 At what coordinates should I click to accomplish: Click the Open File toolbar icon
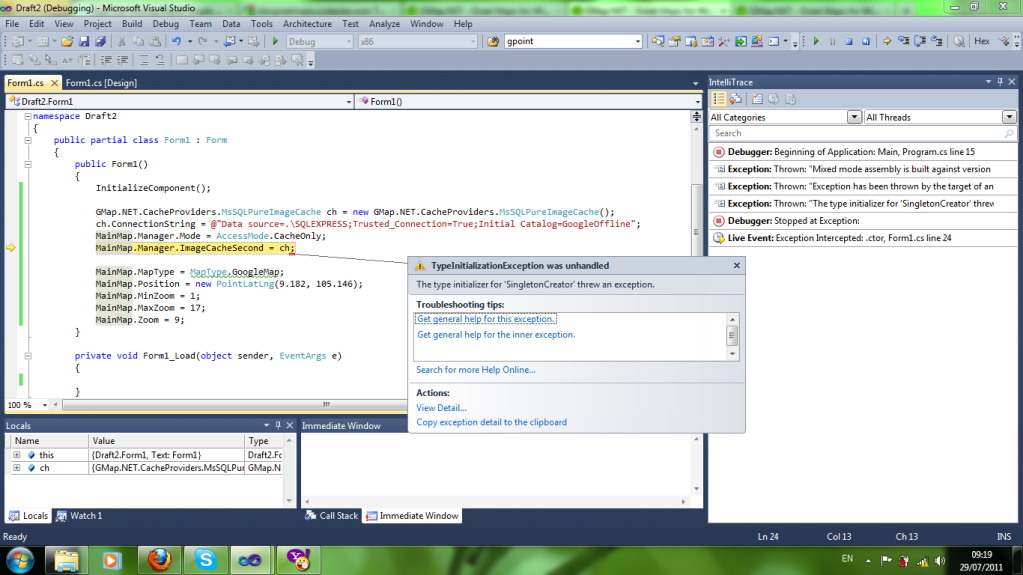[x=67, y=41]
